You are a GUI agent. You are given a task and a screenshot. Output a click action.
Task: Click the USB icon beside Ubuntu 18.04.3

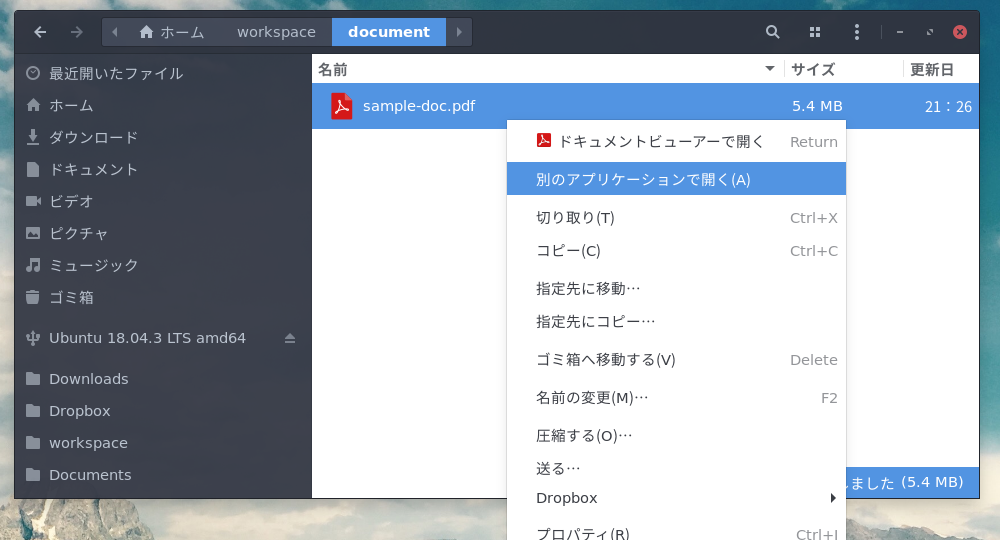[33, 338]
